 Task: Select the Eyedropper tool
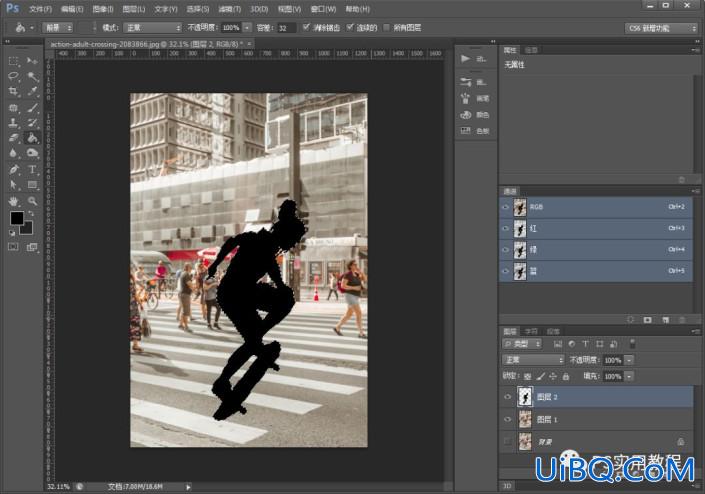click(x=32, y=91)
